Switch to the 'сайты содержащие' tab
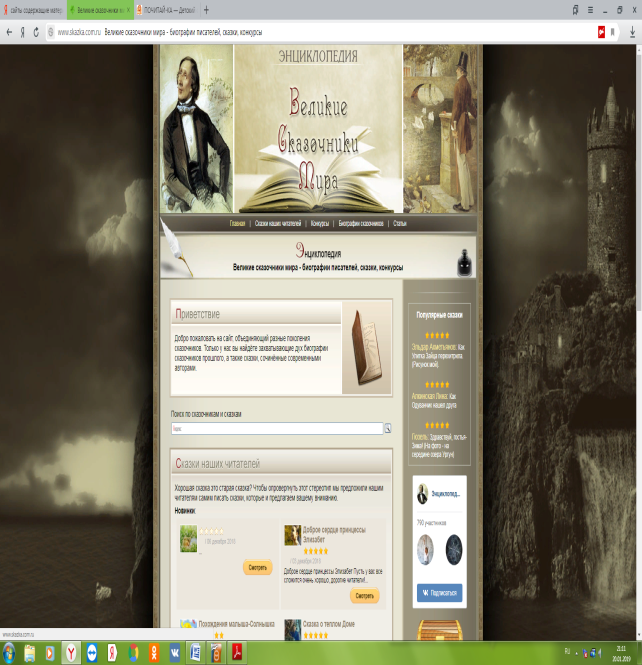The image size is (642, 665). [x=33, y=10]
